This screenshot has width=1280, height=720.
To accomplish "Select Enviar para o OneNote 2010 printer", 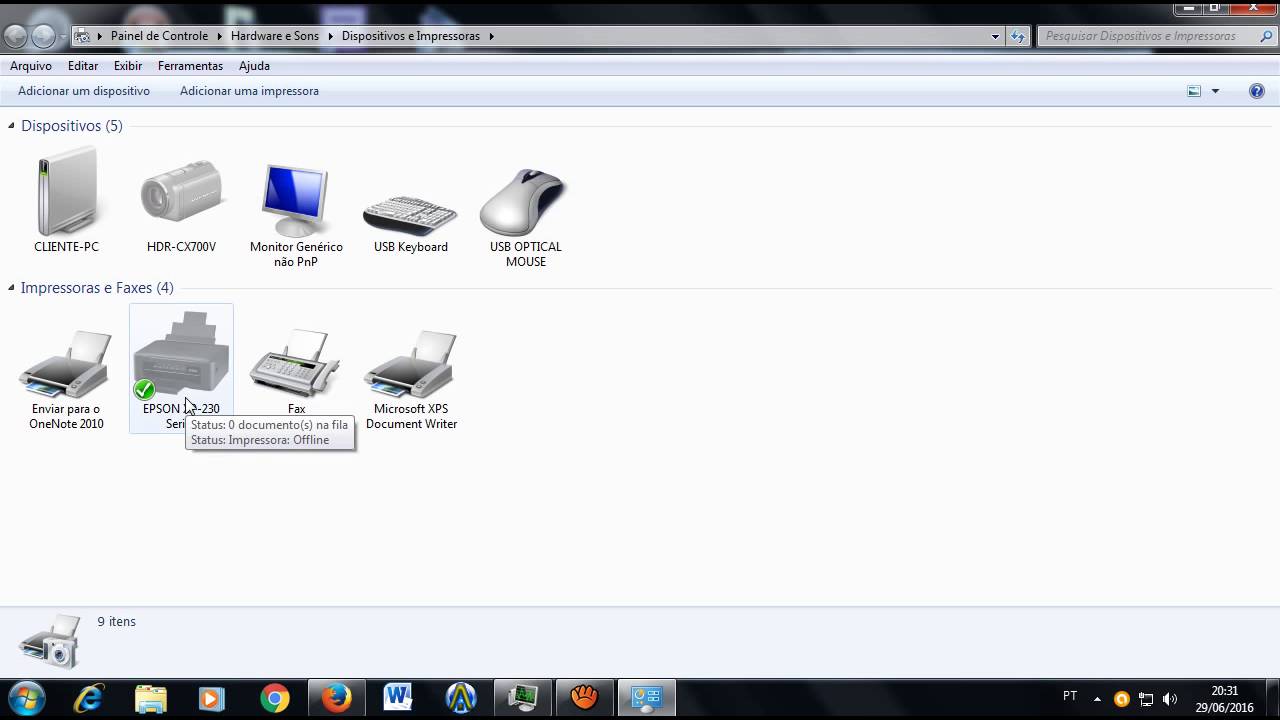I will click(x=66, y=365).
